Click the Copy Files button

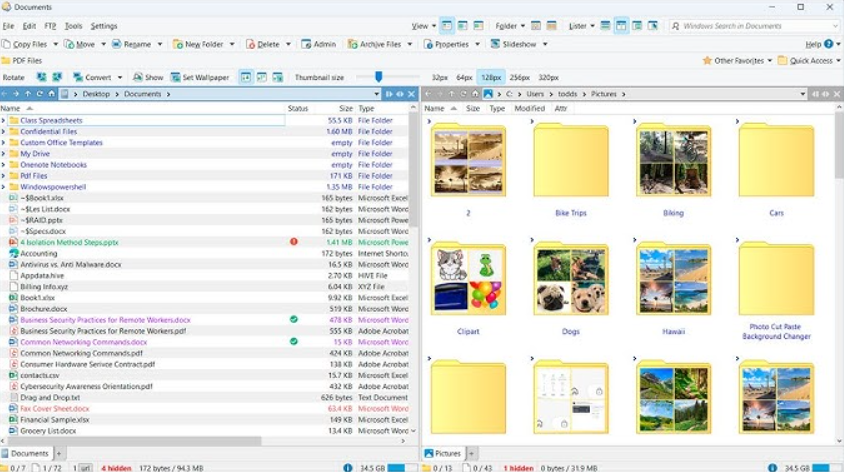coord(24,44)
